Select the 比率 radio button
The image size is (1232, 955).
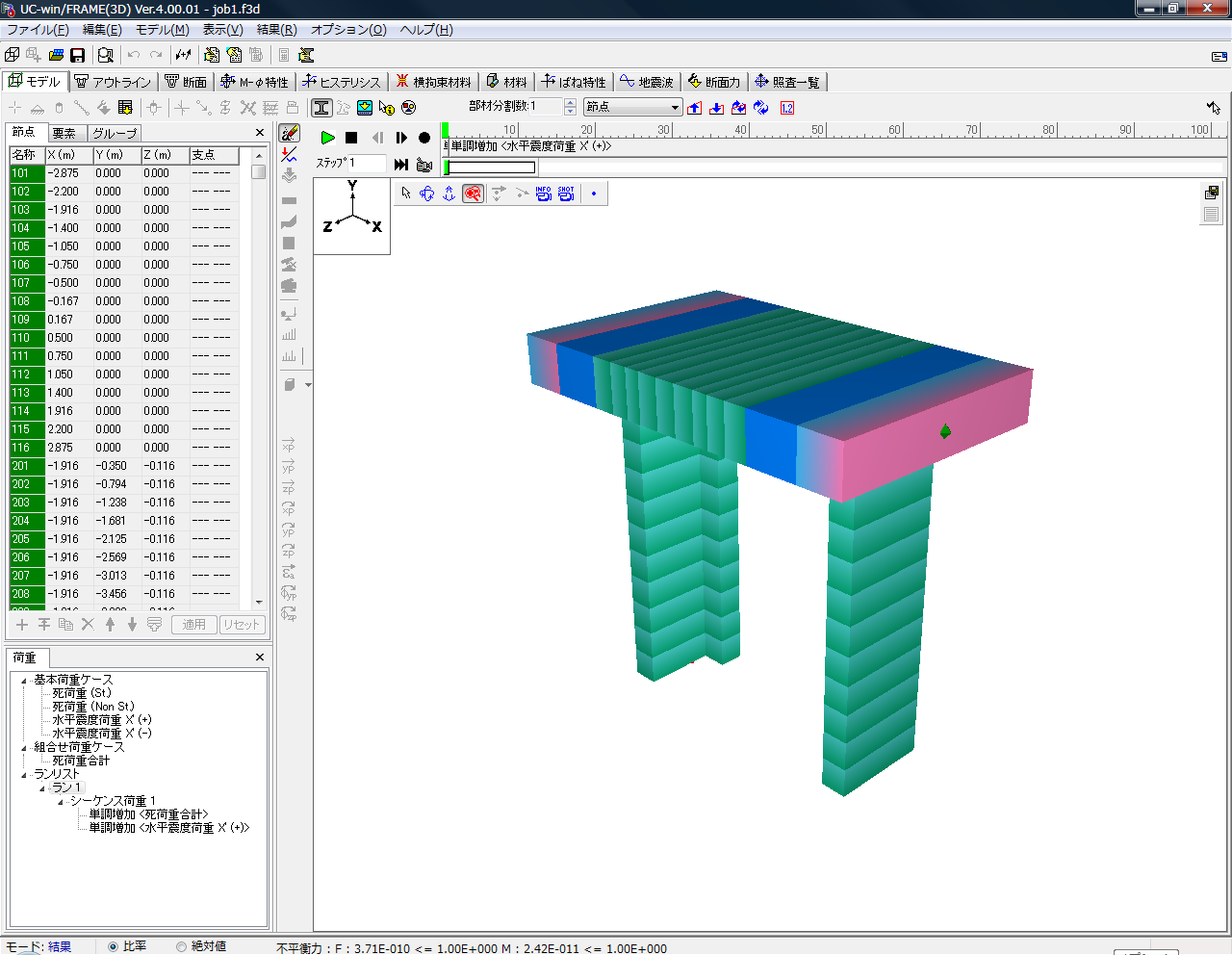[x=114, y=946]
